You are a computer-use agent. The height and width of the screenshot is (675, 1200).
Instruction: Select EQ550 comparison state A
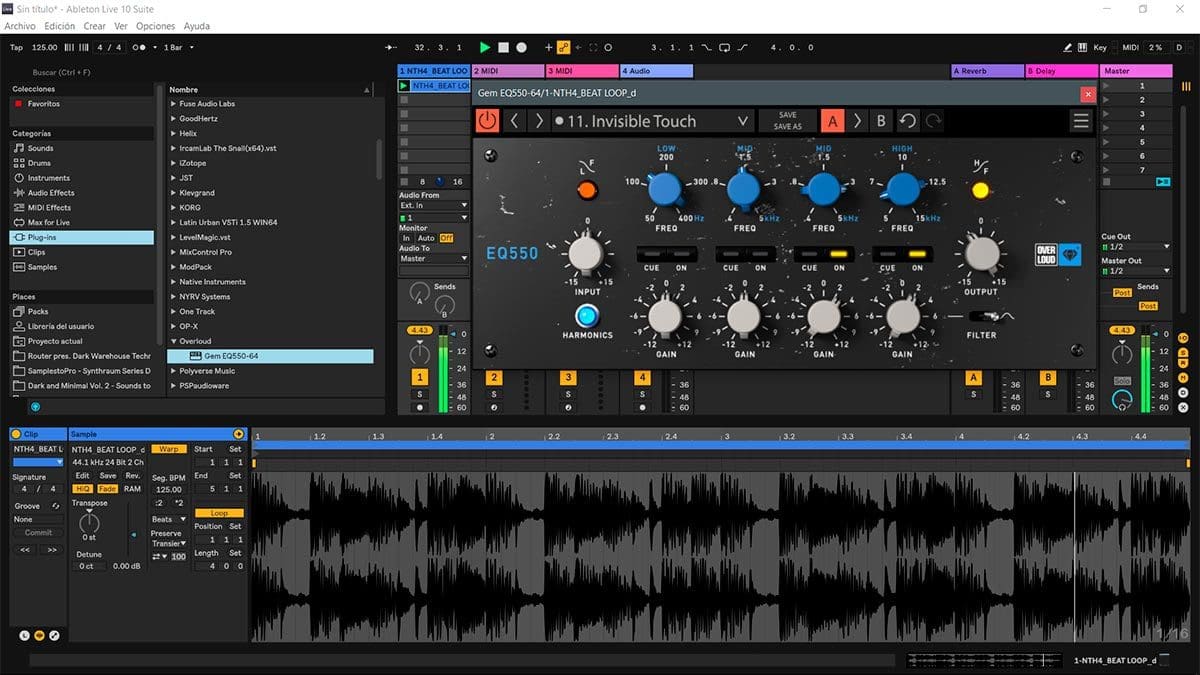click(832, 121)
